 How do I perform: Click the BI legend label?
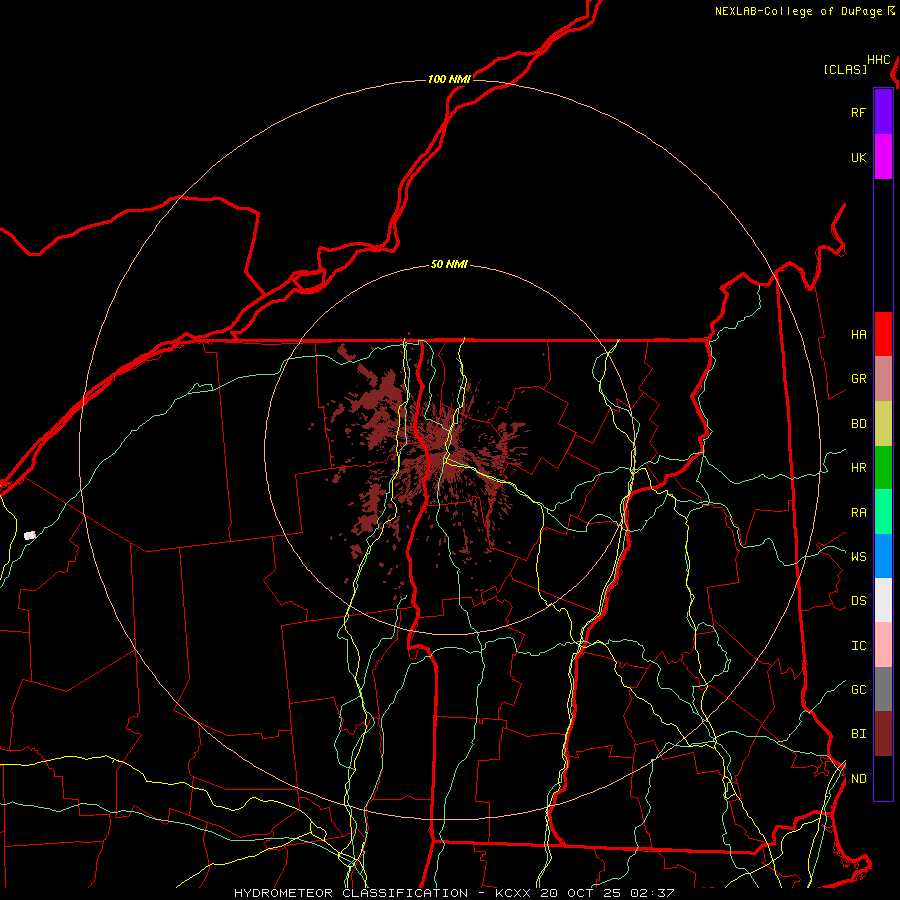(x=858, y=734)
